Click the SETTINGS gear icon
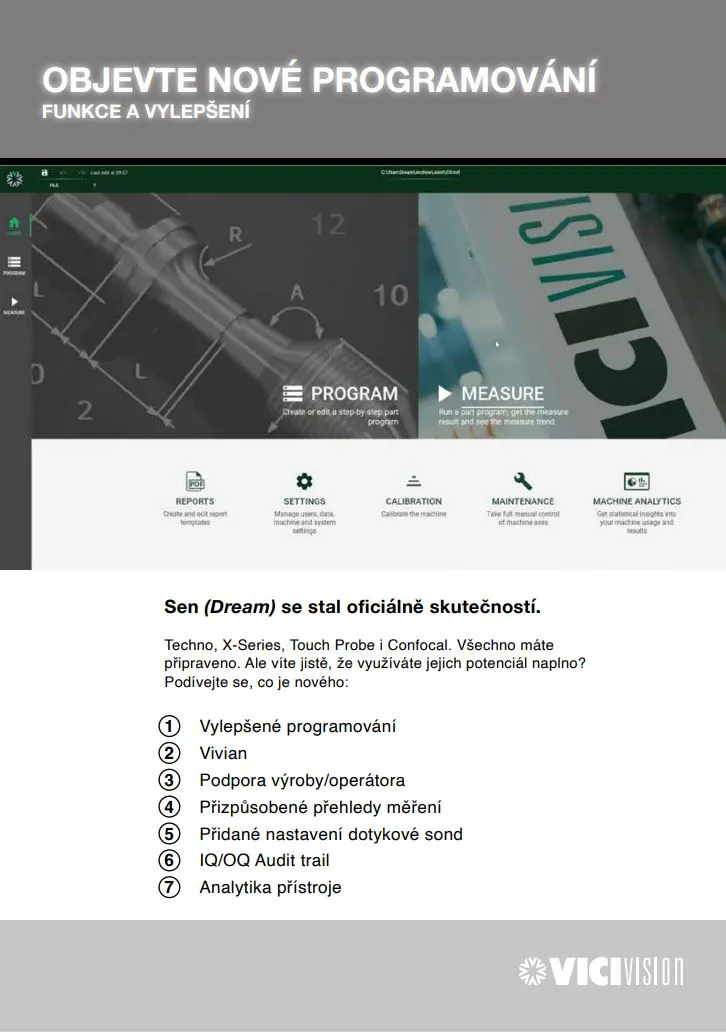 (304, 481)
